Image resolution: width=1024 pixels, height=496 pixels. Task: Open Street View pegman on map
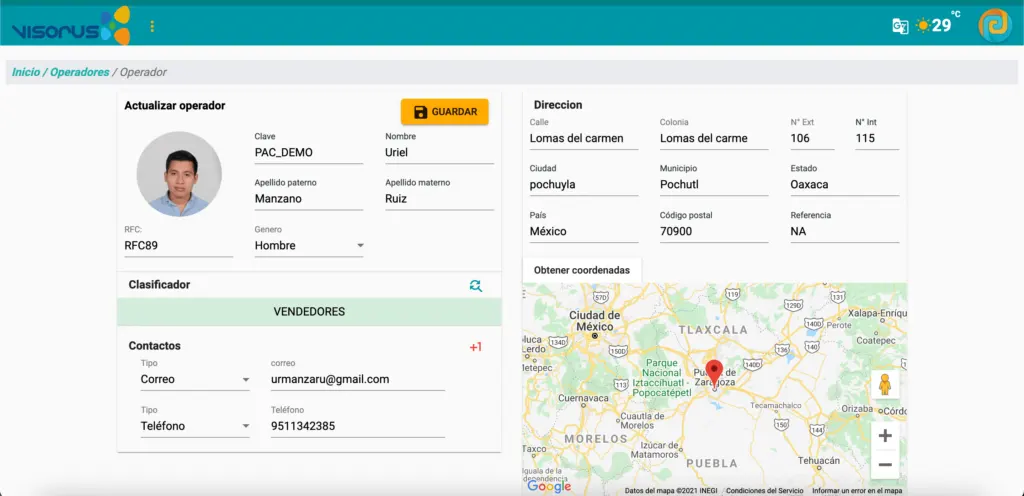(x=885, y=384)
